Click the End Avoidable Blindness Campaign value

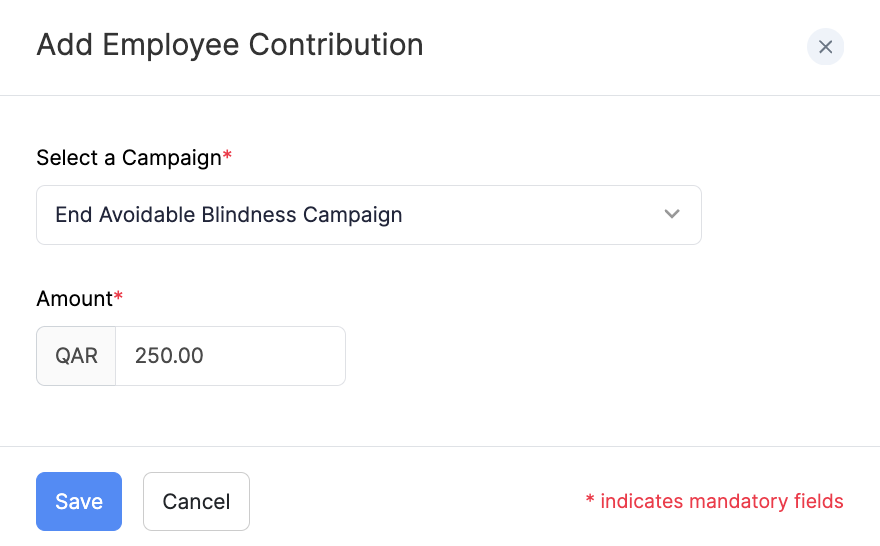click(x=229, y=215)
